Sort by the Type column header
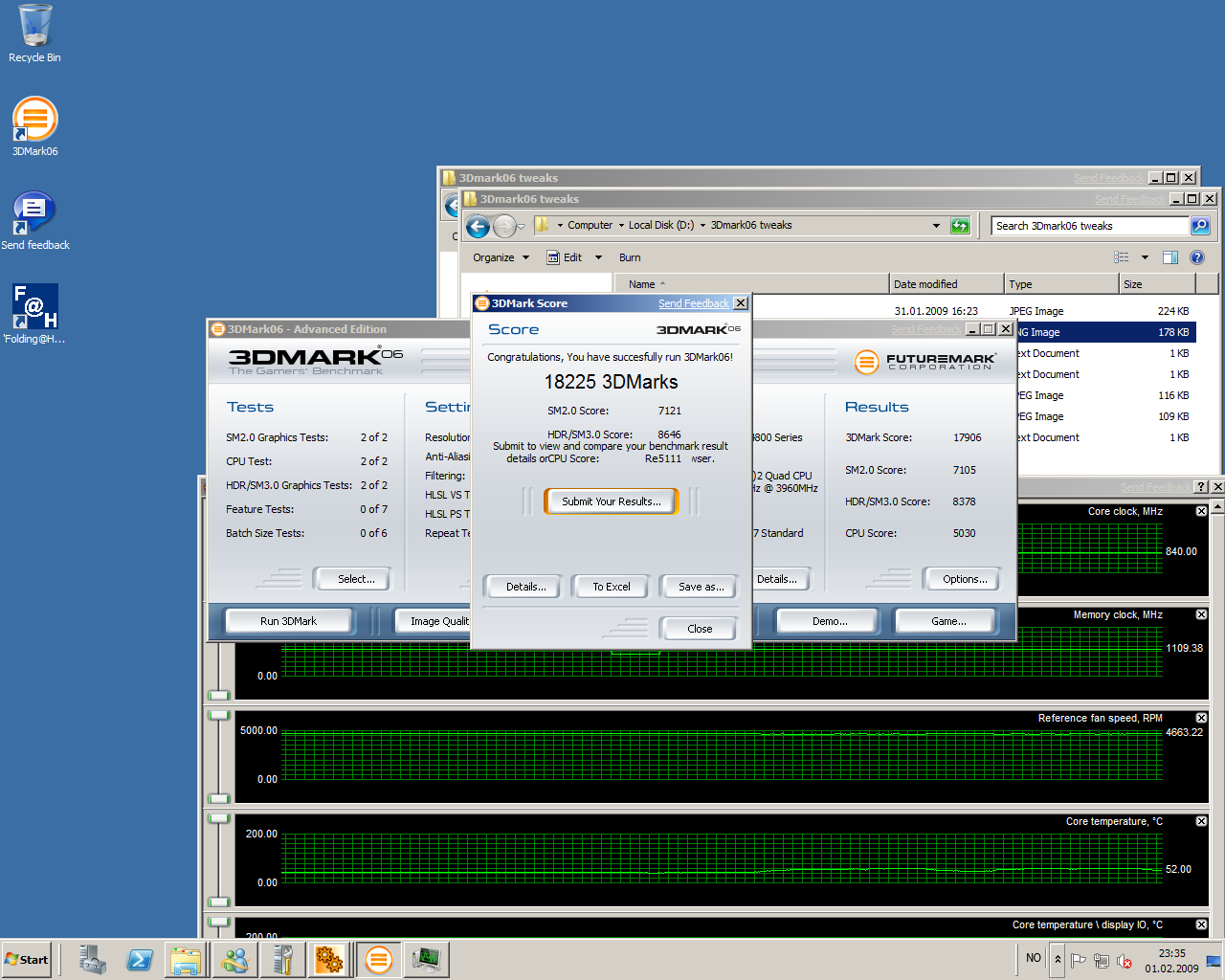Screen dimensions: 1225x980 point(1061,284)
